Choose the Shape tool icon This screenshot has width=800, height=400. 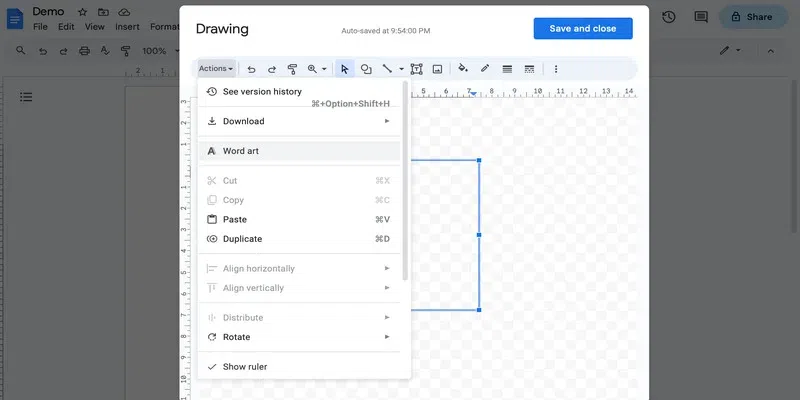[366, 69]
